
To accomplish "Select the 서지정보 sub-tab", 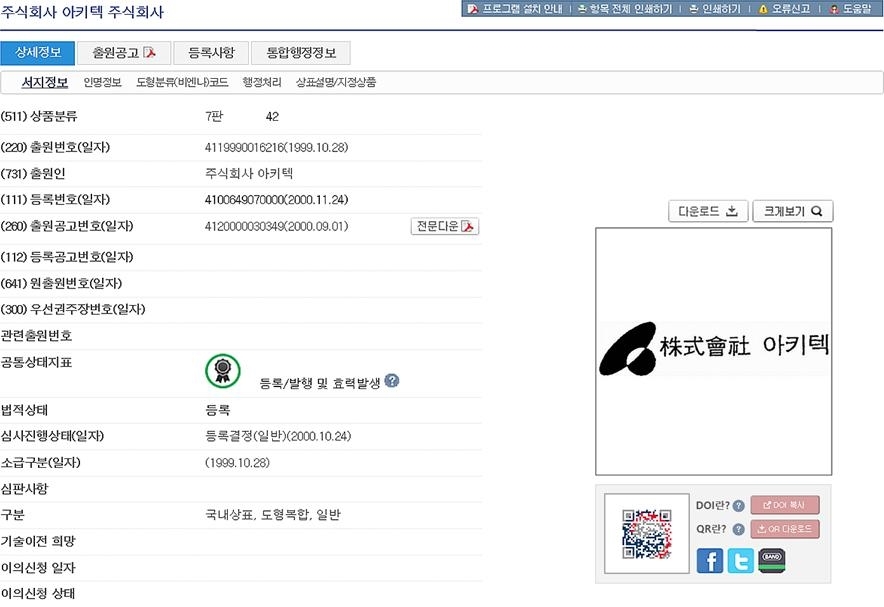I will click(45, 82).
